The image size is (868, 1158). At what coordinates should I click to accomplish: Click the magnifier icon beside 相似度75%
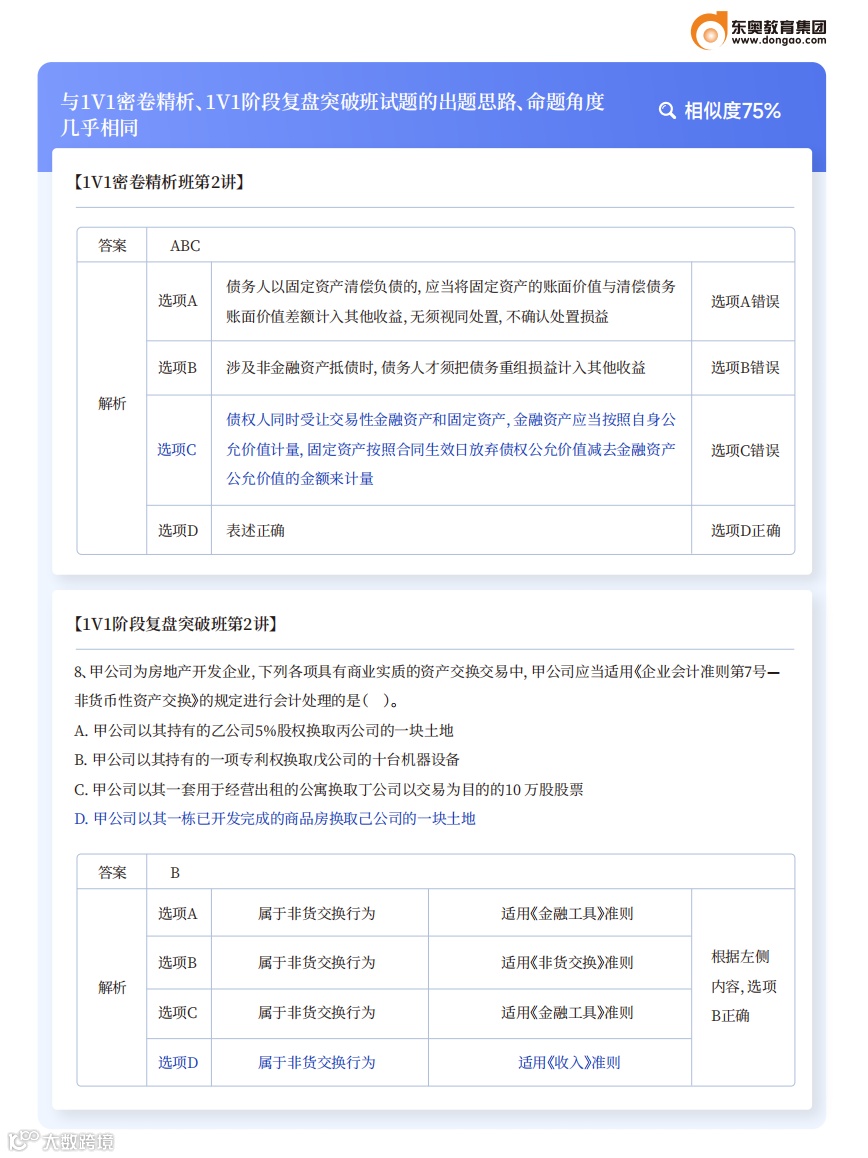(x=667, y=111)
